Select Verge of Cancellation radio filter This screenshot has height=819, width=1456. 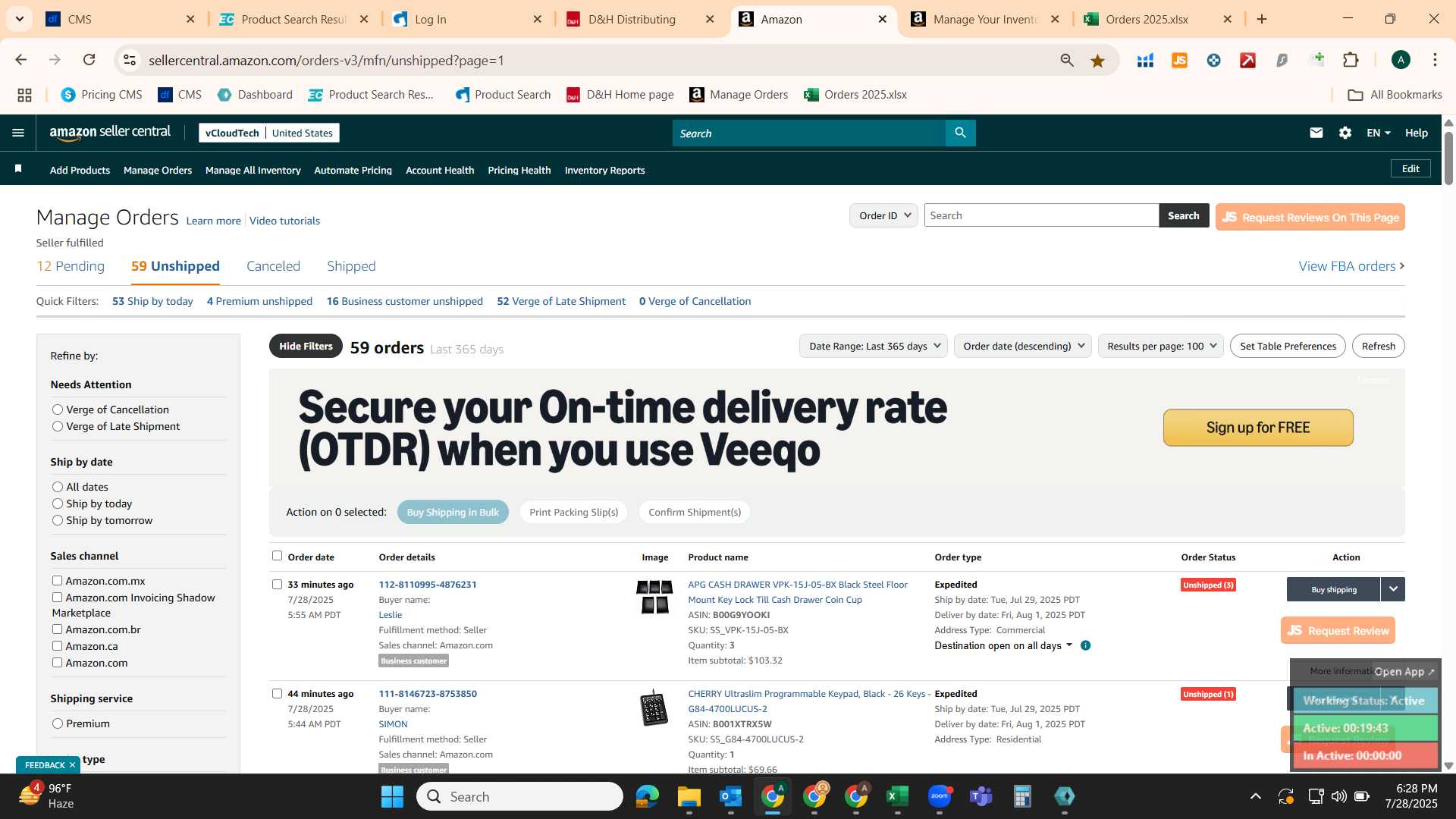[x=57, y=409]
